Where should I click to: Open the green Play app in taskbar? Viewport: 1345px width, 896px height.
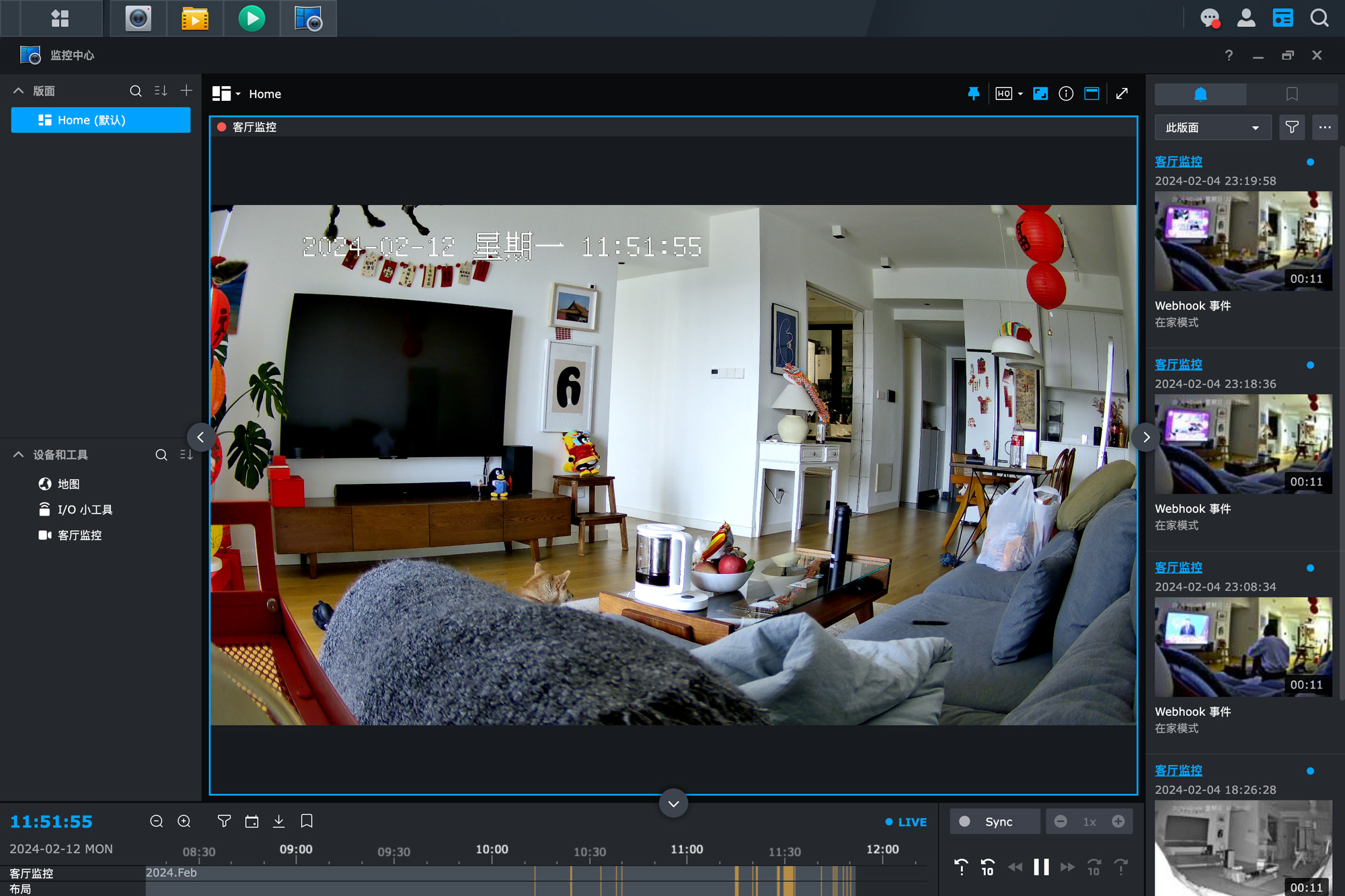pos(252,18)
